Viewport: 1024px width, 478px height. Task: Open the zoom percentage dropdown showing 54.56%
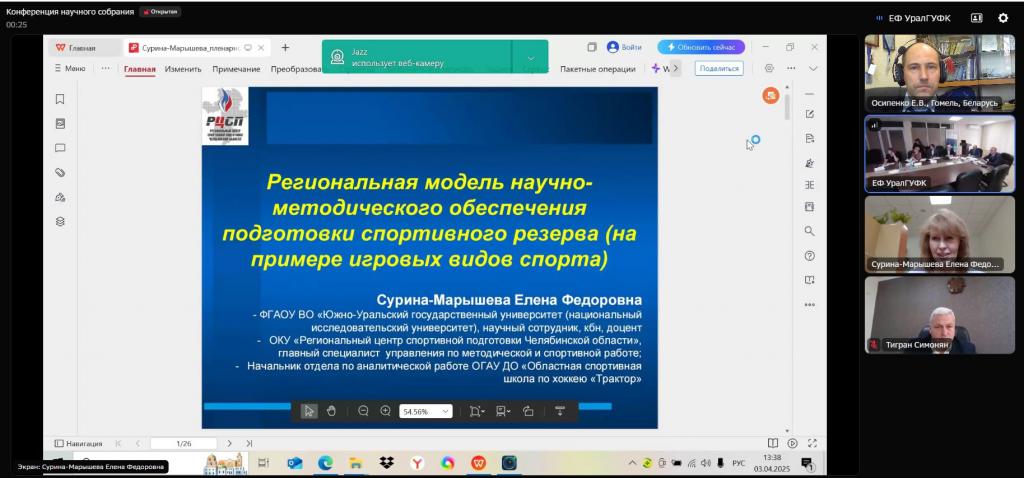coord(426,411)
